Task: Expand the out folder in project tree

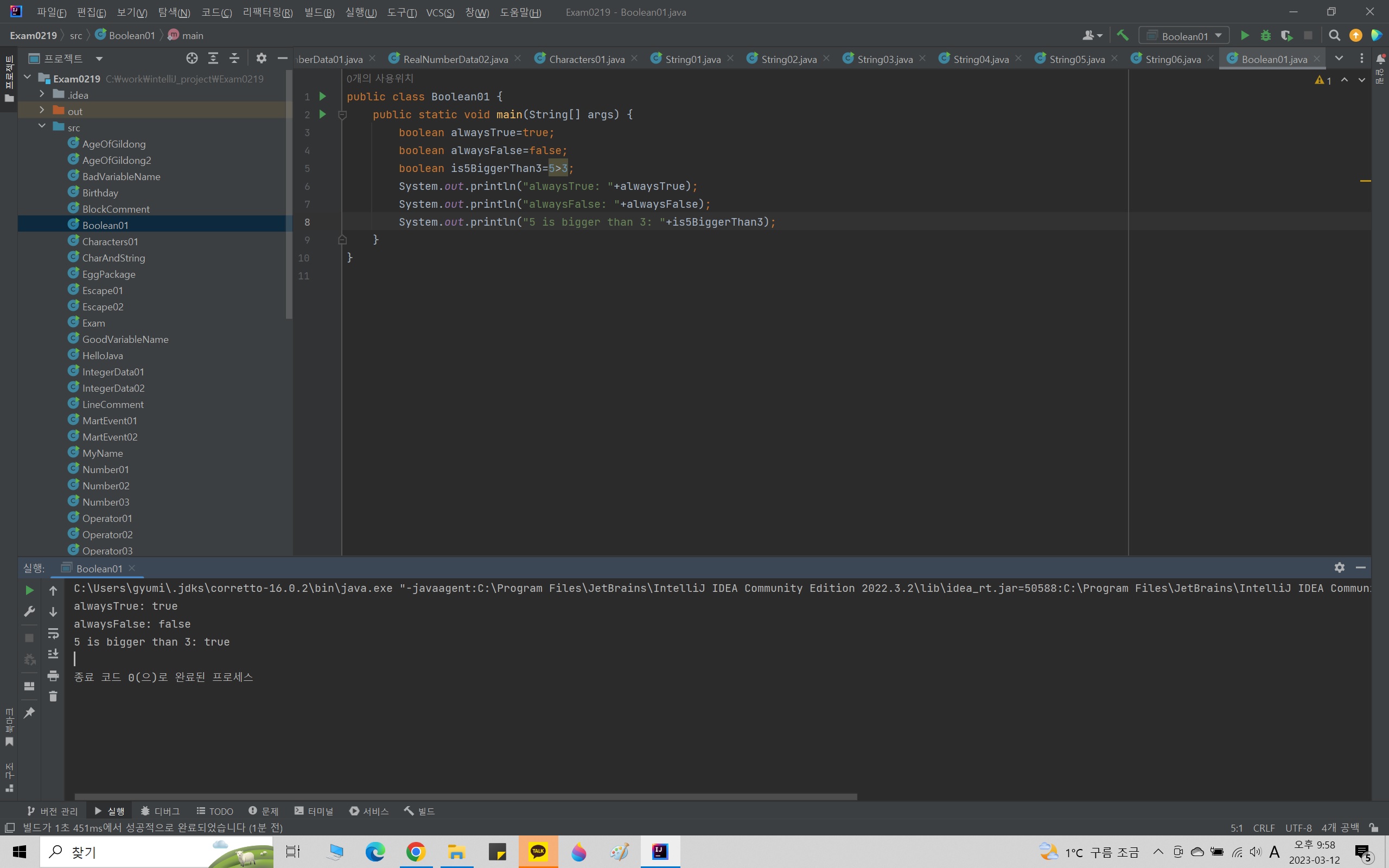Action: (x=42, y=110)
